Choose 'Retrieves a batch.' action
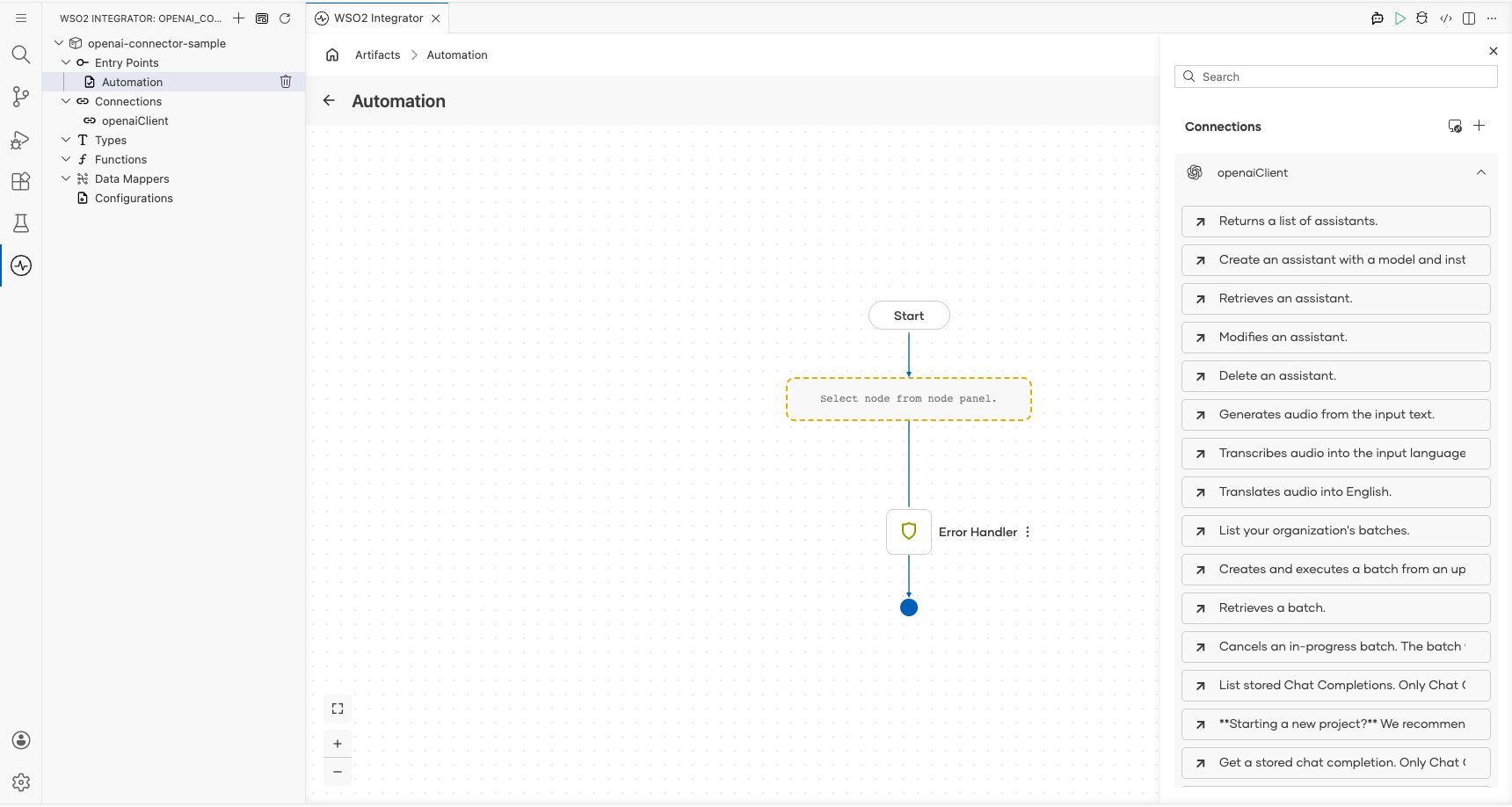The height and width of the screenshot is (807, 1512). (x=1336, y=608)
